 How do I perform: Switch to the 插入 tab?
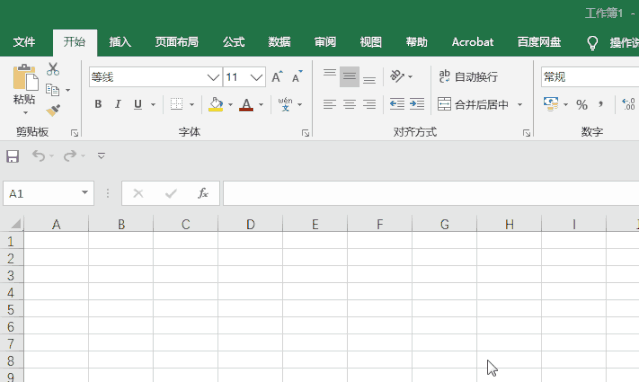point(120,42)
